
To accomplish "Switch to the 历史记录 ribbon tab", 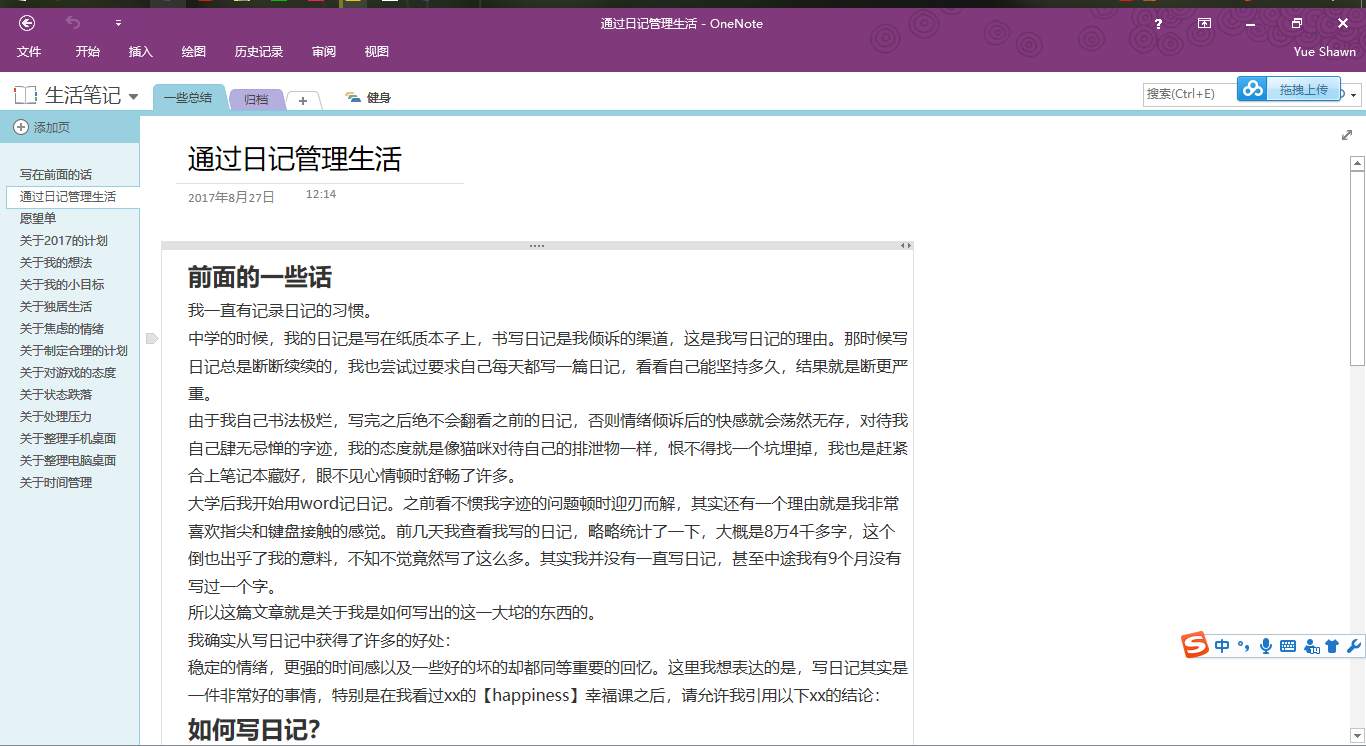I will point(259,52).
